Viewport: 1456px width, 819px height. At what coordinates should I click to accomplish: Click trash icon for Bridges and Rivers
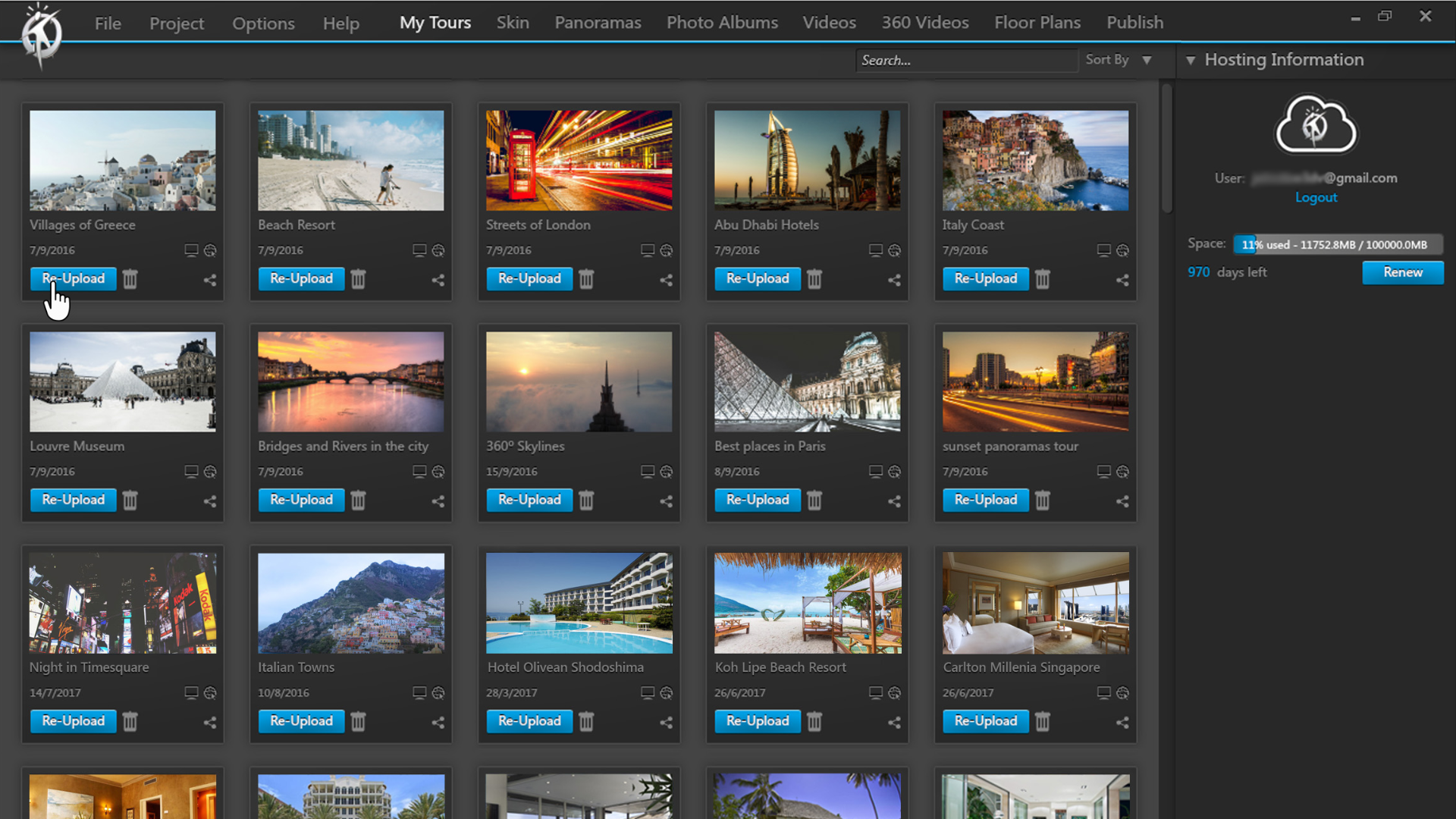coord(359,500)
